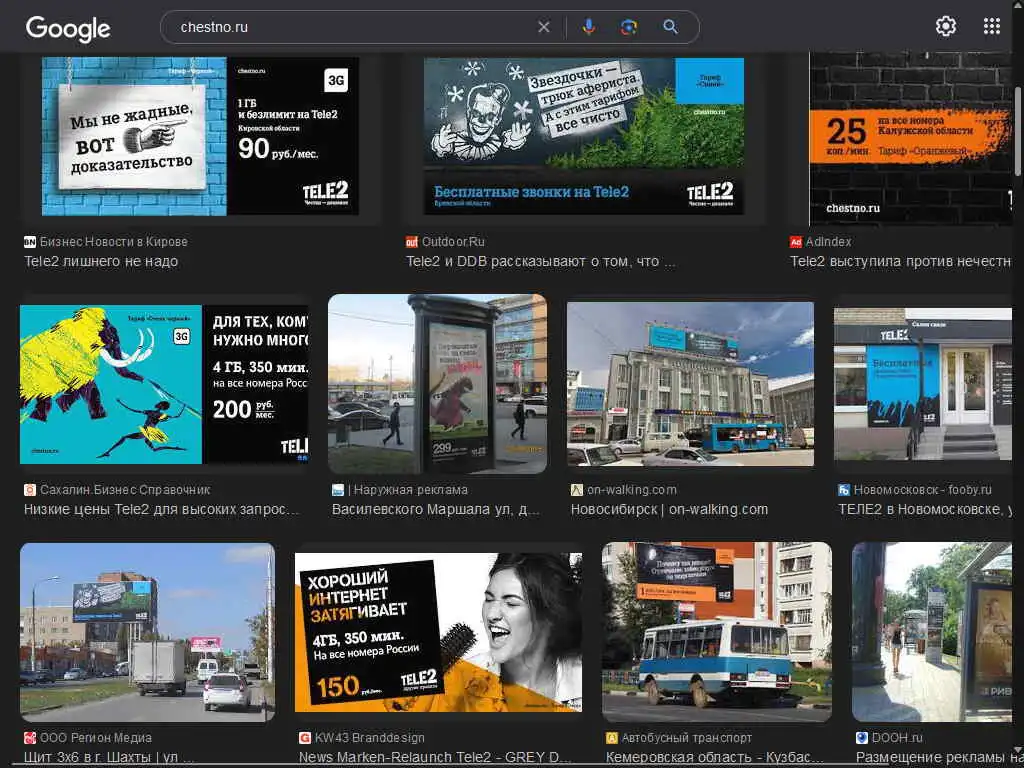Viewport: 1024px width, 768px height.
Task: Click source name '| Наружная реклама'
Action: 408,490
